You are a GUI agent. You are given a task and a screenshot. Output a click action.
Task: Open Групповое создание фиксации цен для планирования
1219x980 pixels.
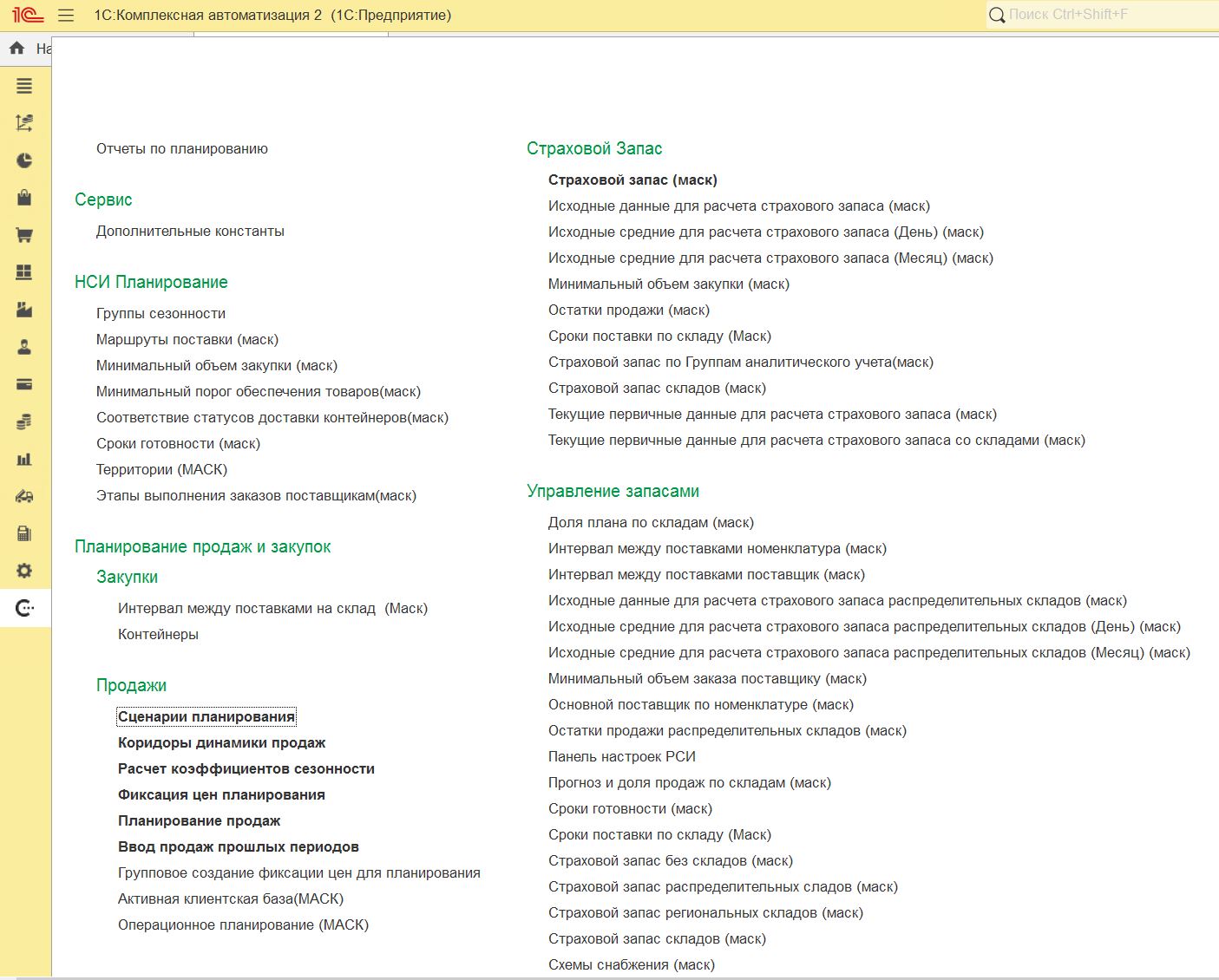(299, 873)
